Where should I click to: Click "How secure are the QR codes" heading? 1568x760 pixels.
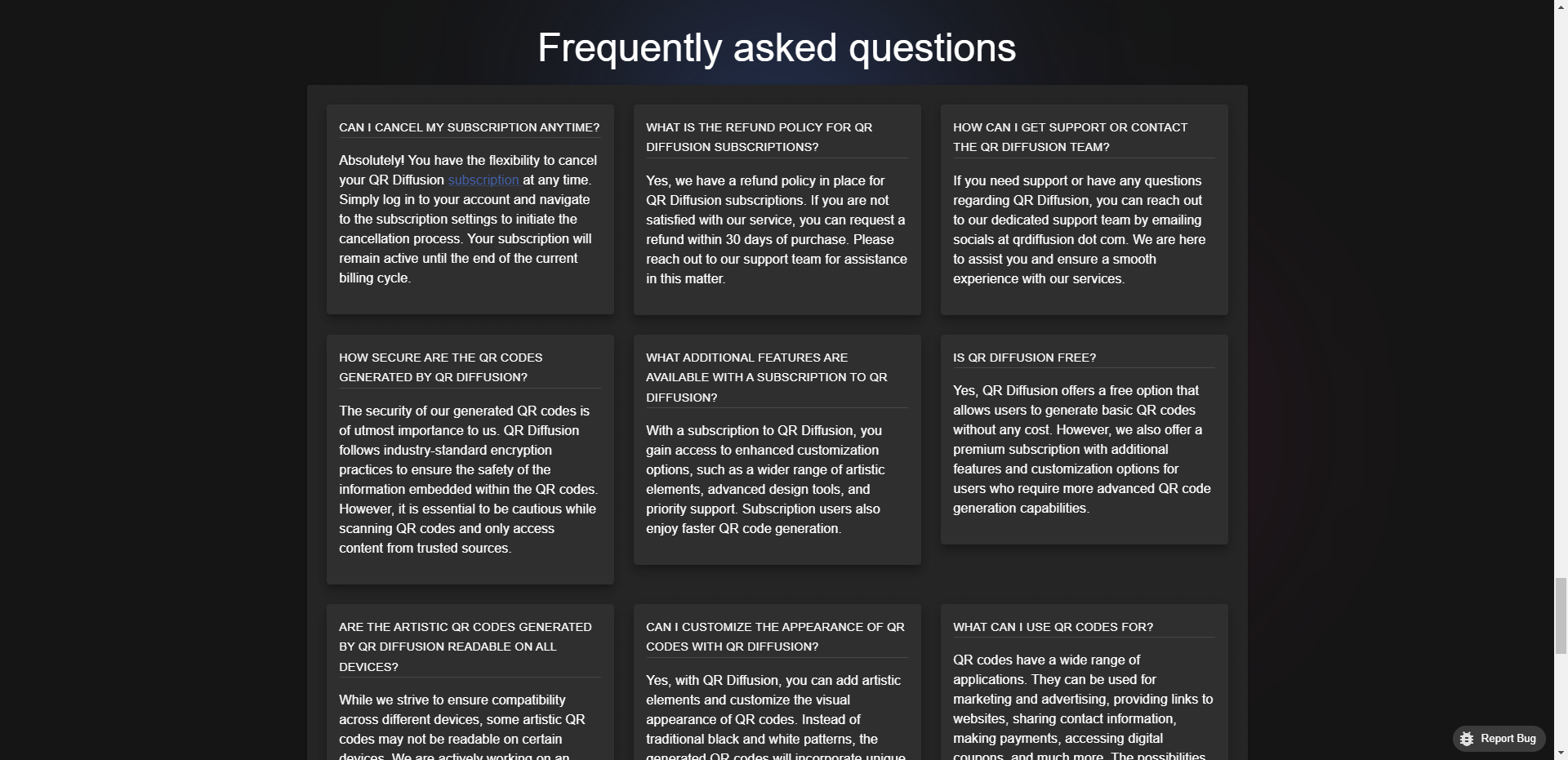click(x=441, y=367)
